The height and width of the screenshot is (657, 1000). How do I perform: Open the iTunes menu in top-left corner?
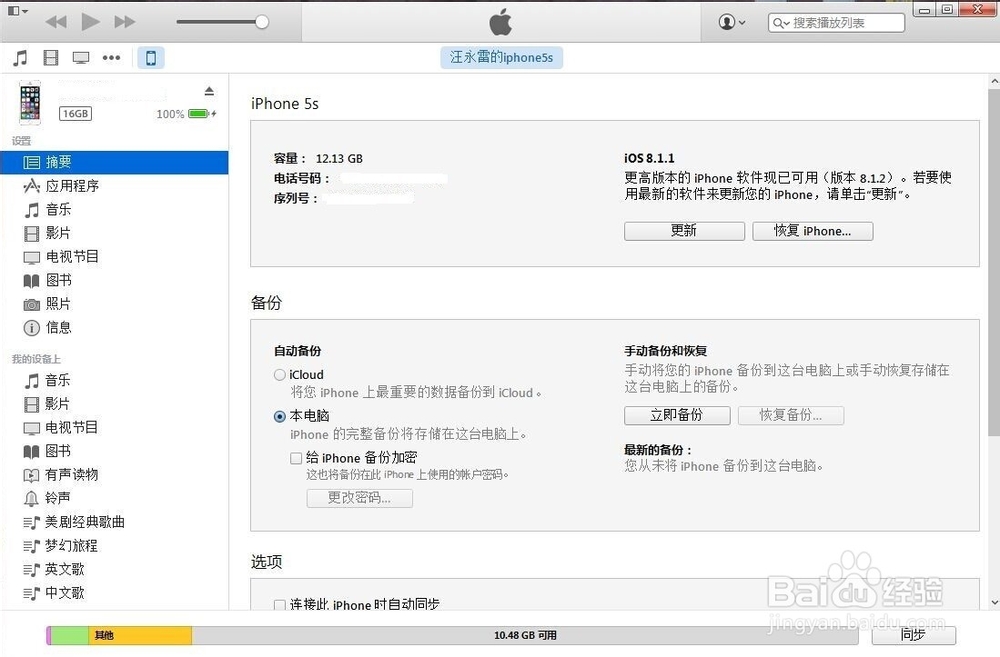click(x=17, y=11)
